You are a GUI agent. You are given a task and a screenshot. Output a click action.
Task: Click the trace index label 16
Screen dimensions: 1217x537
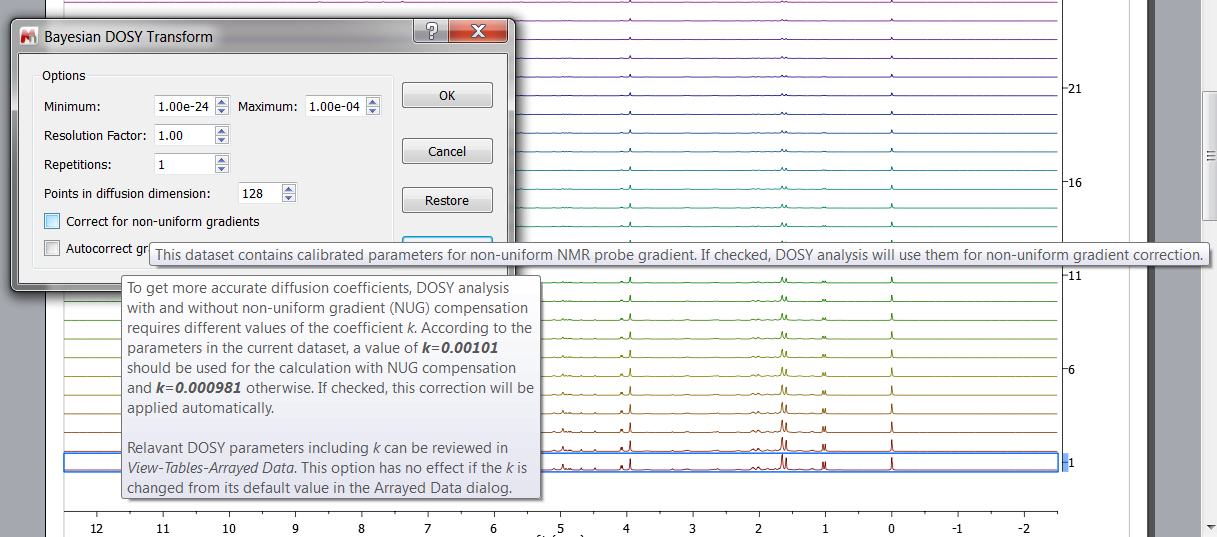pos(1074,183)
